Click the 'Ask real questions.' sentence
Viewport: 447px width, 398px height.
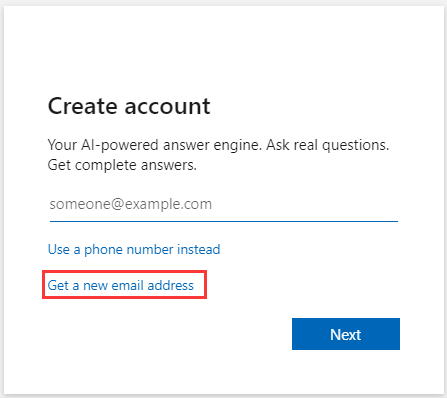point(327,145)
